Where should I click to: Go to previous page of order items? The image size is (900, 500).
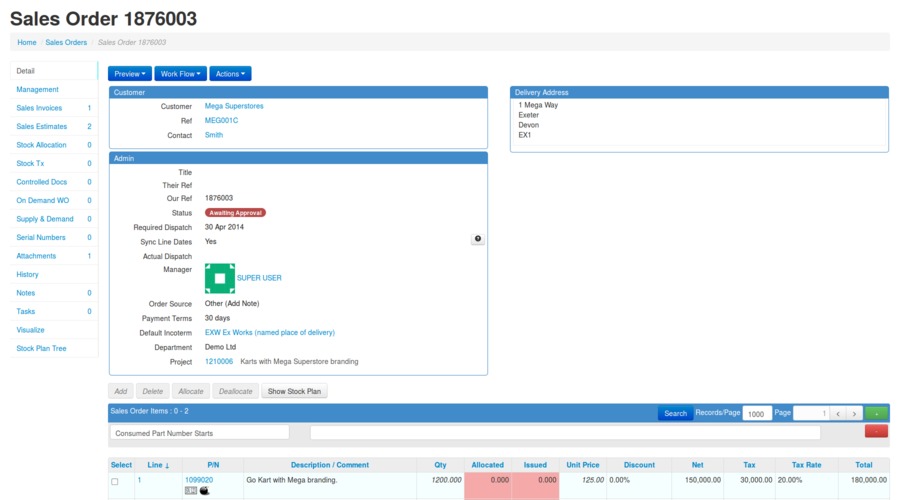[x=838, y=413]
